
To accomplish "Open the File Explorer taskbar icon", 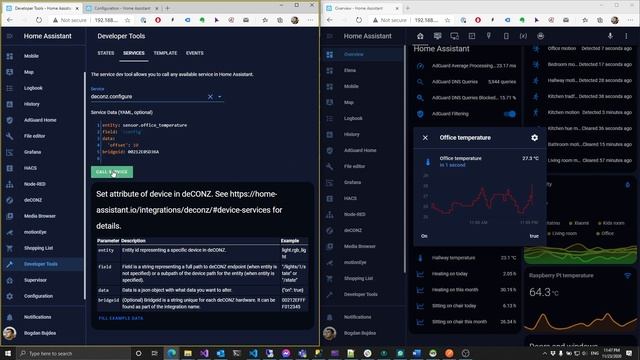I will 188,353.
